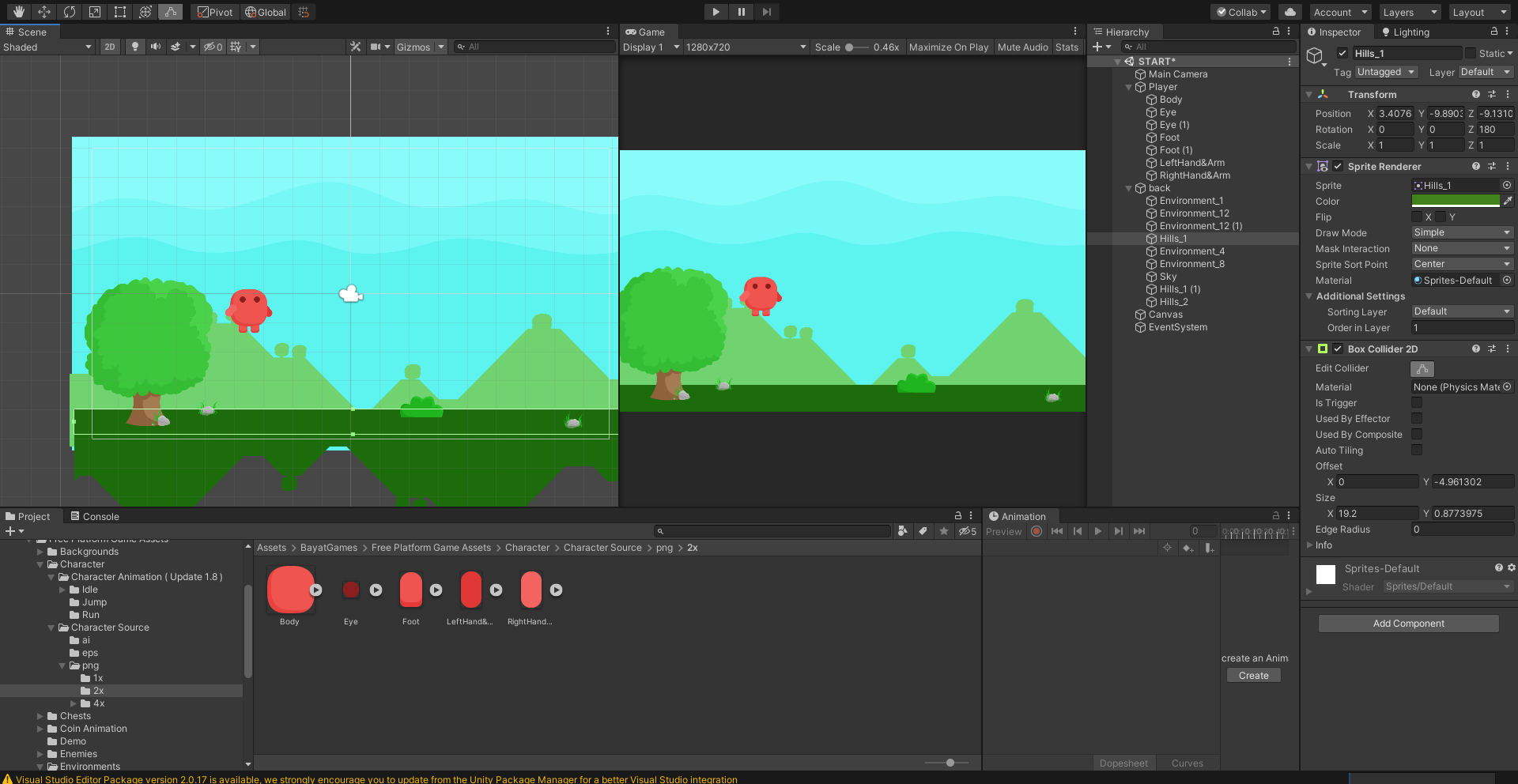The width and height of the screenshot is (1518, 784).
Task: Open Unity cloud services icon
Action: click(x=1290, y=12)
